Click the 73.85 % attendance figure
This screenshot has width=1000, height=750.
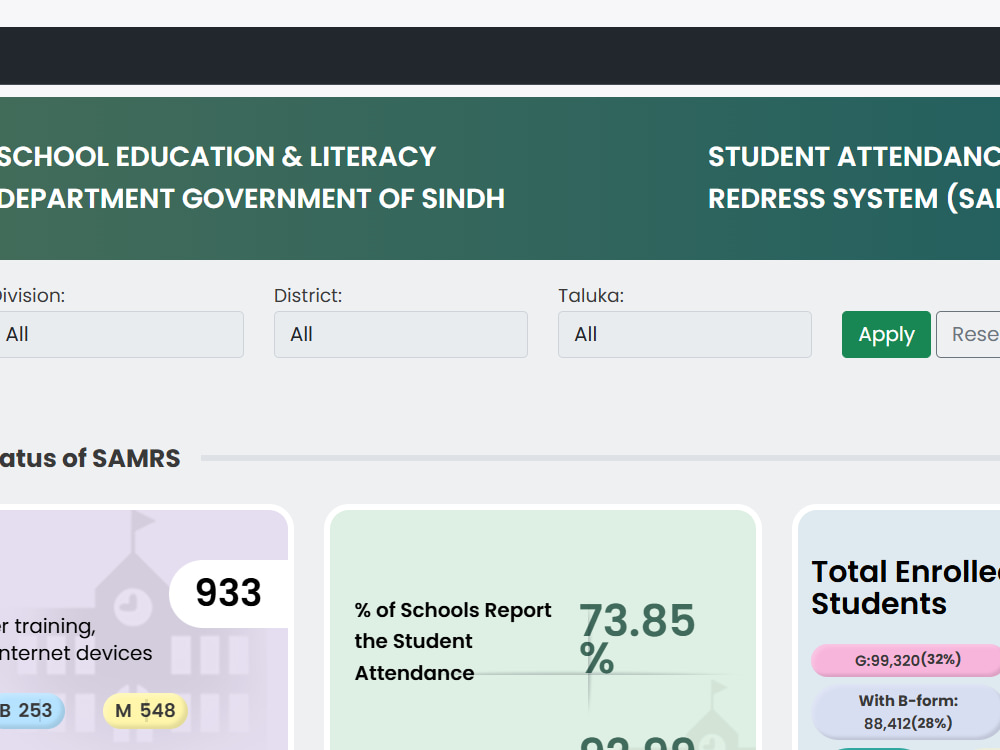pyautogui.click(x=636, y=638)
